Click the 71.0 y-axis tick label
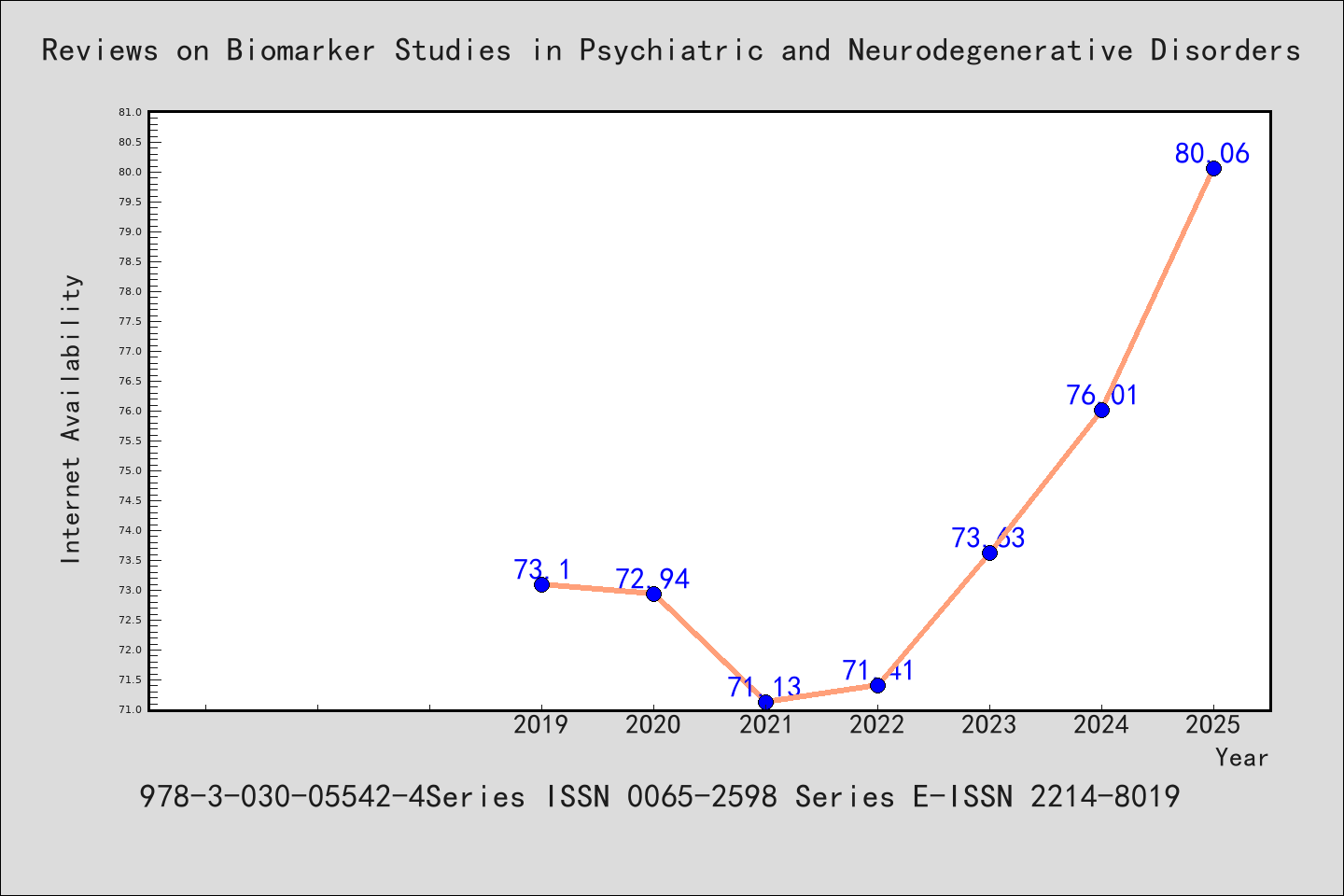The width and height of the screenshot is (1344, 896). (x=130, y=709)
